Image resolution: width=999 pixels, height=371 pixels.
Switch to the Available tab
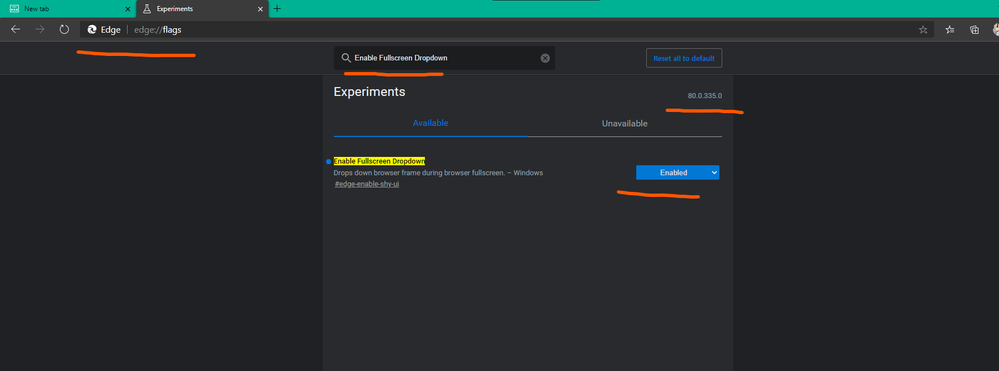point(431,123)
